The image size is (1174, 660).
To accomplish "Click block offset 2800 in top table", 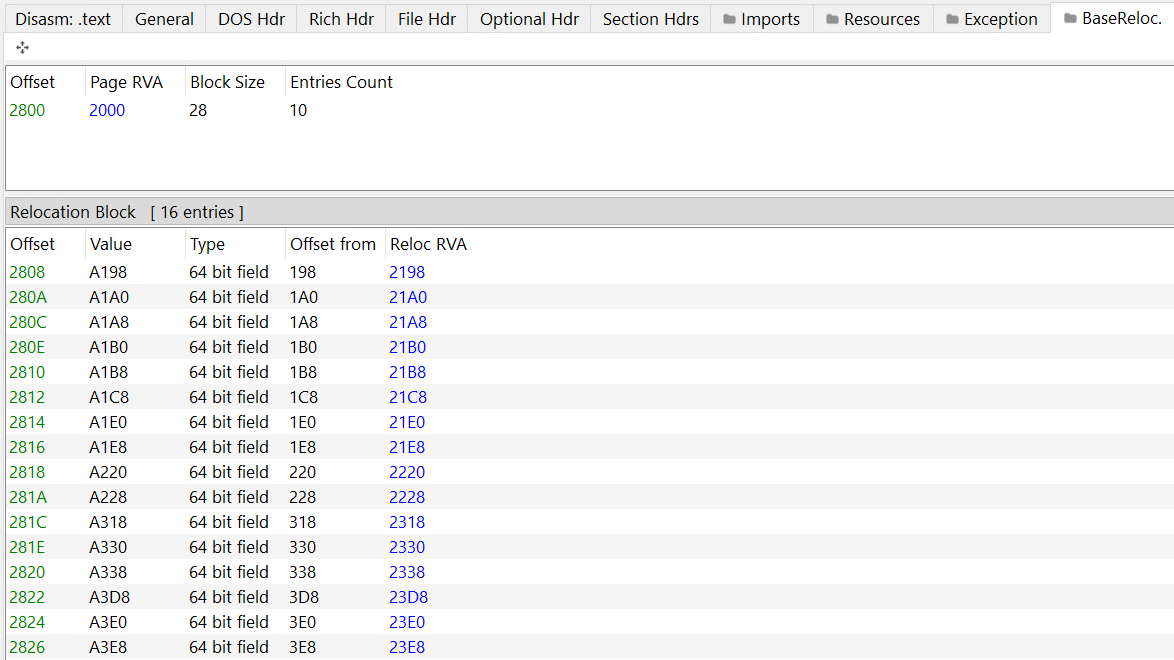I will [x=27, y=110].
